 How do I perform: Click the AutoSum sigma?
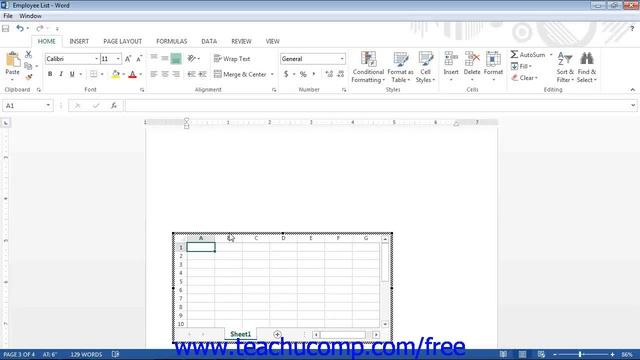514,54
